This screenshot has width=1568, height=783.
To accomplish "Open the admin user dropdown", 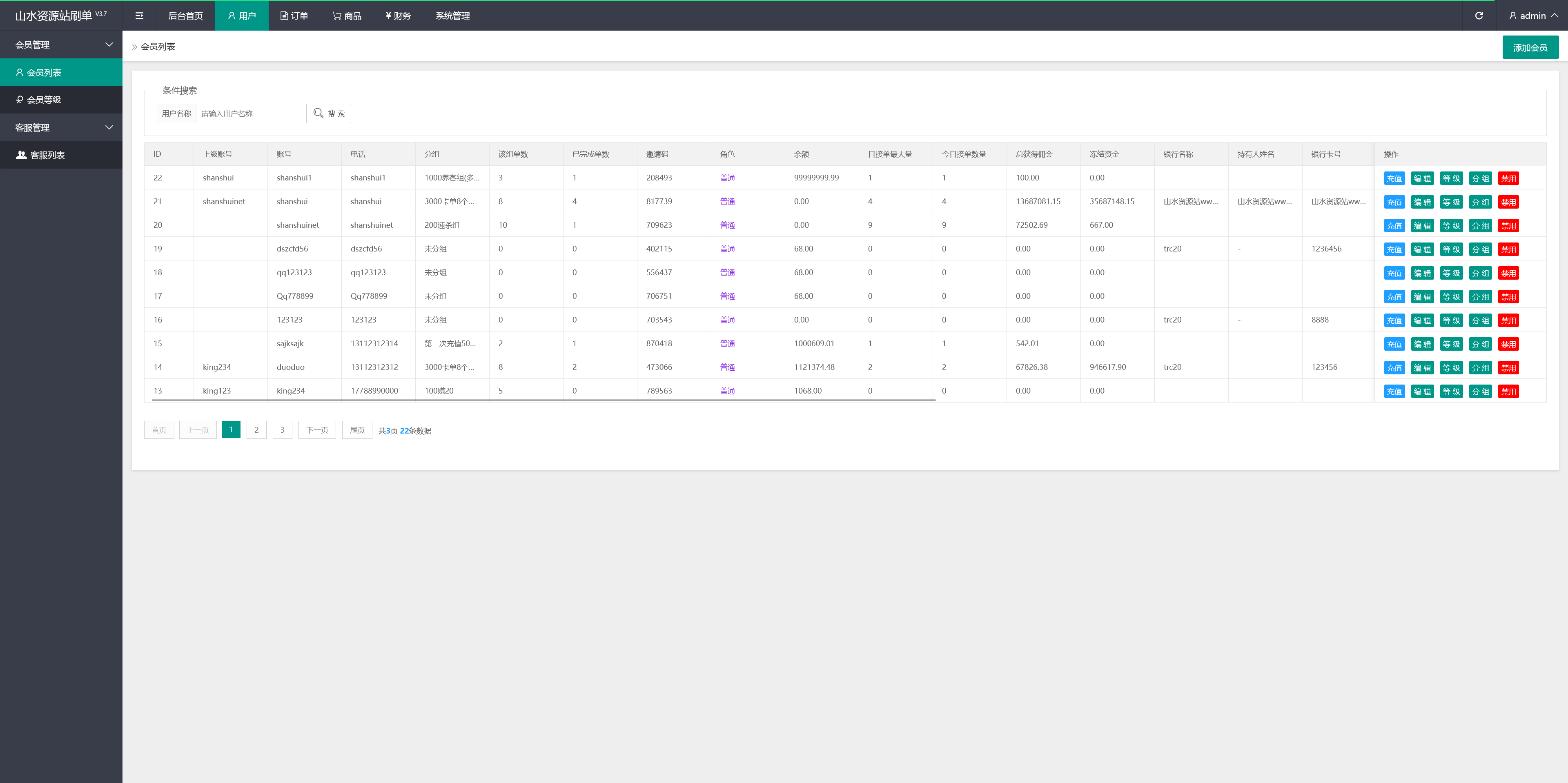I will point(1533,16).
